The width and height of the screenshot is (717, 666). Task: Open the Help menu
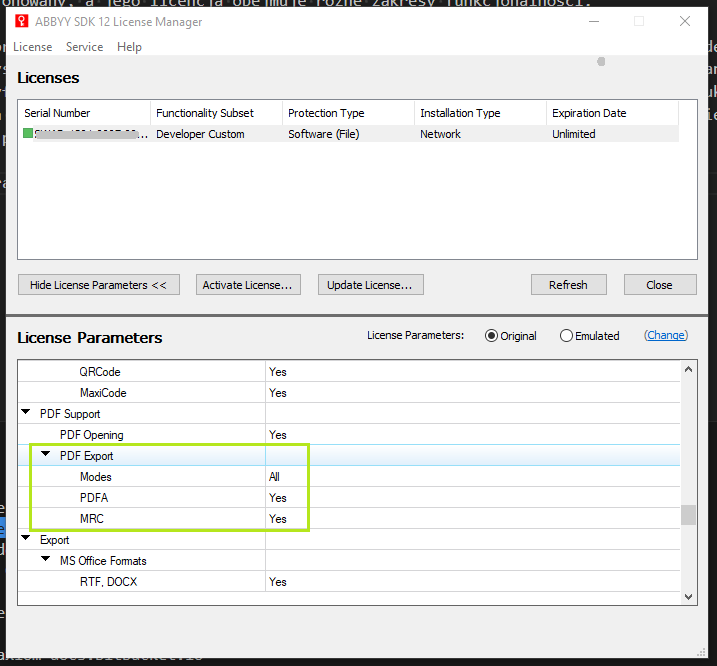(x=129, y=47)
